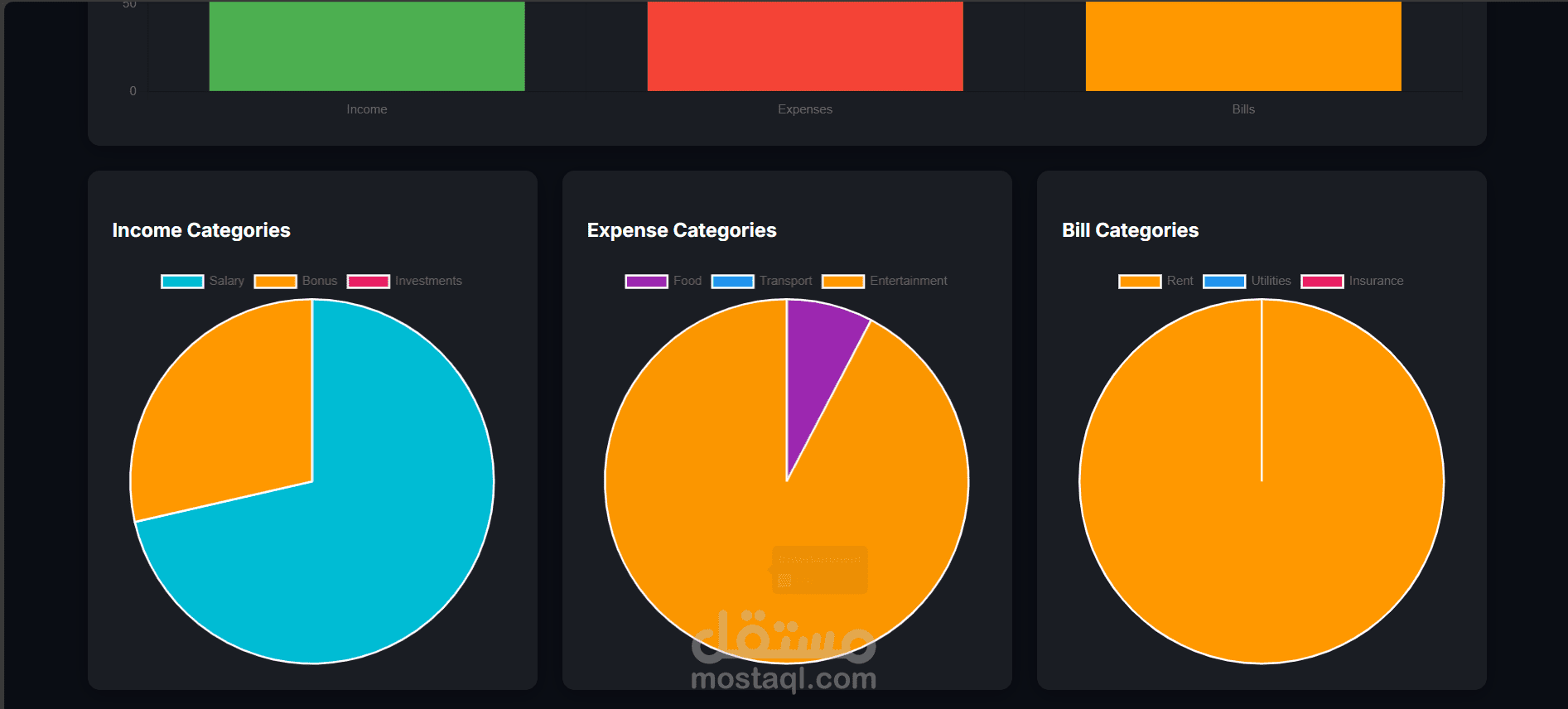Click the green Income bar
The width and height of the screenshot is (1568, 709).
(367, 46)
